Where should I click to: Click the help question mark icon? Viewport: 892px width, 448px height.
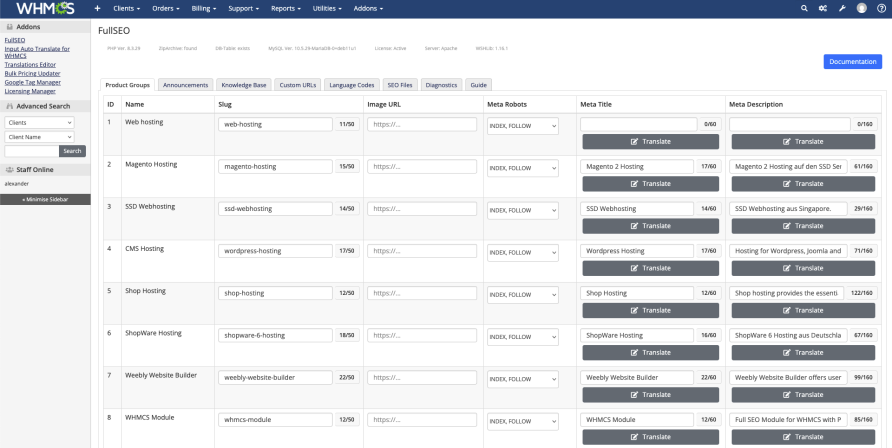point(880,8)
